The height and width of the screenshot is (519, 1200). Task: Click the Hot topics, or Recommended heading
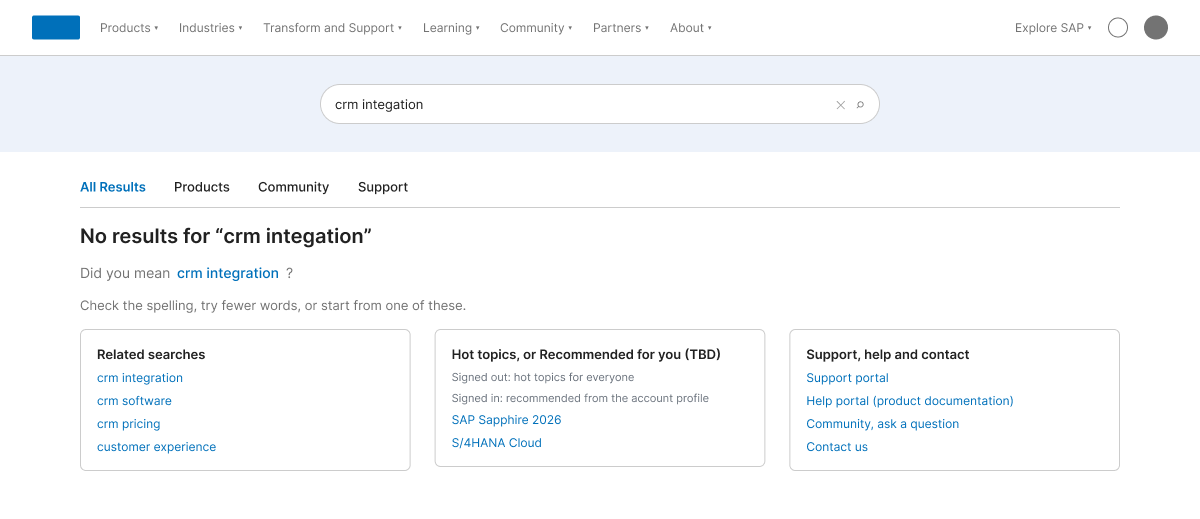[586, 354]
